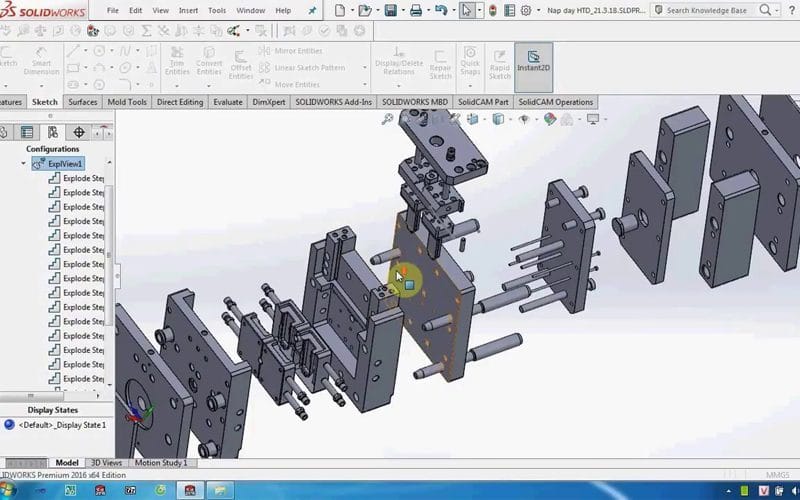This screenshot has height=500, width=800.
Task: Open the View menu
Action: coord(161,10)
